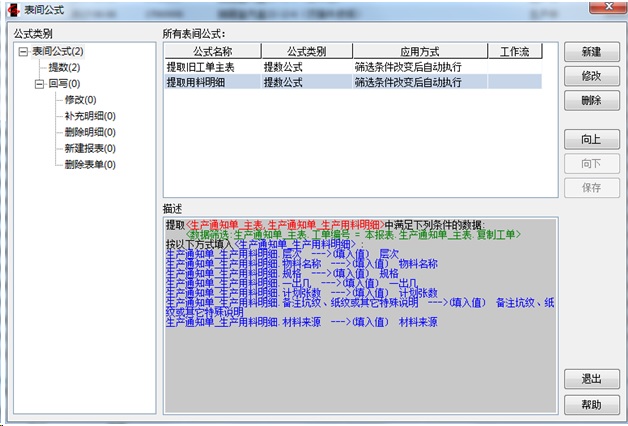Move formula up with 向上 button
This screenshot has height=426, width=628.
pos(590,138)
